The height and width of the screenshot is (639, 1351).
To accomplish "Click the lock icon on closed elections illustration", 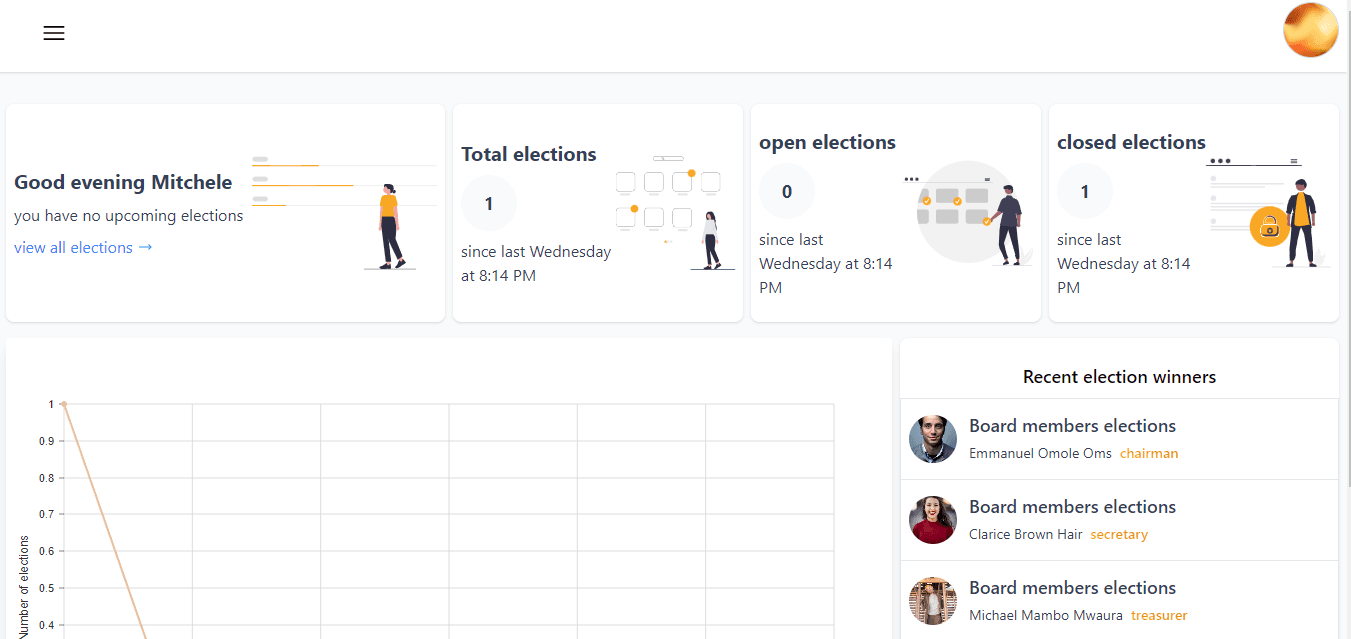I will click(x=1270, y=227).
